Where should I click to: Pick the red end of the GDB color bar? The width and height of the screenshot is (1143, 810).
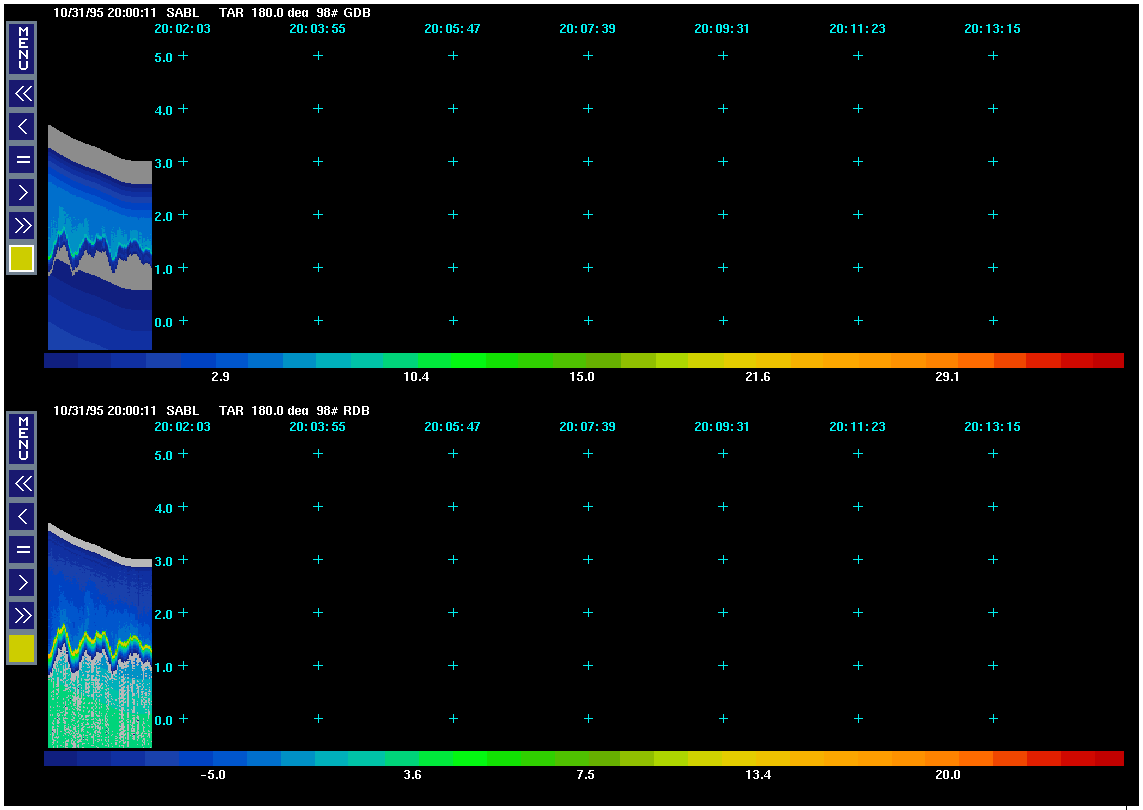[x=1107, y=360]
